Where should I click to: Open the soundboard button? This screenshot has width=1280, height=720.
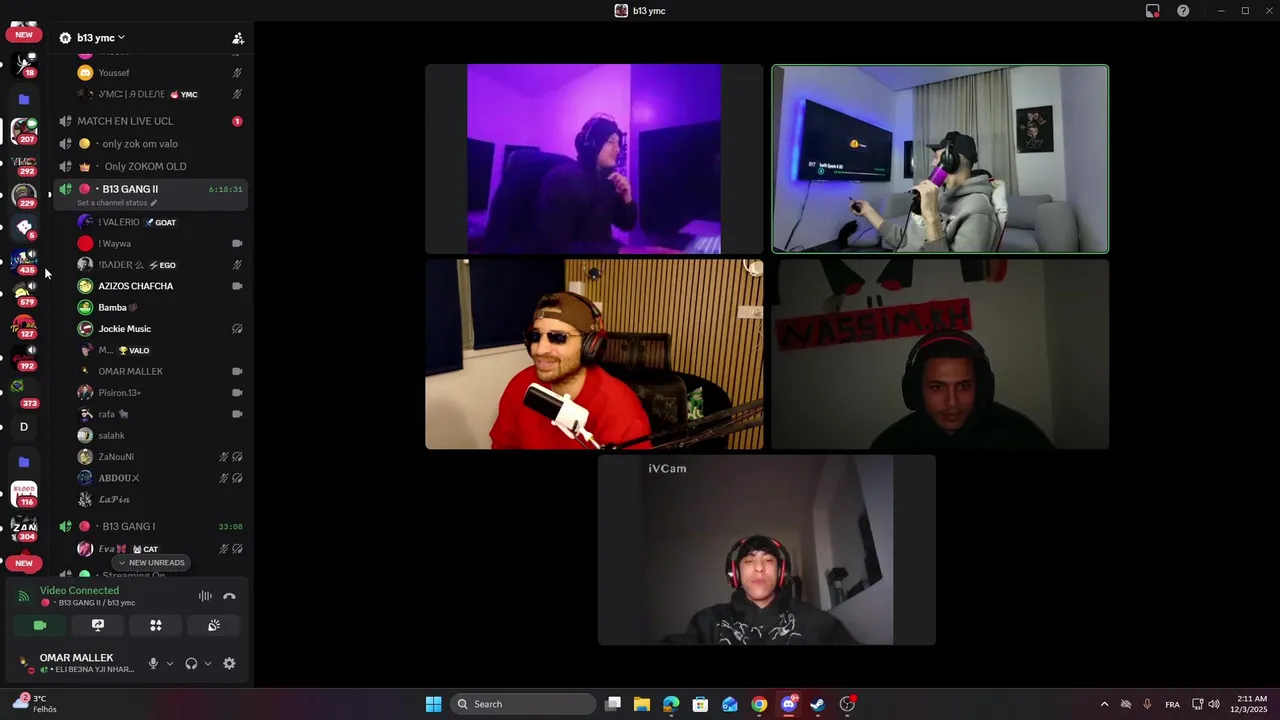[x=214, y=625]
